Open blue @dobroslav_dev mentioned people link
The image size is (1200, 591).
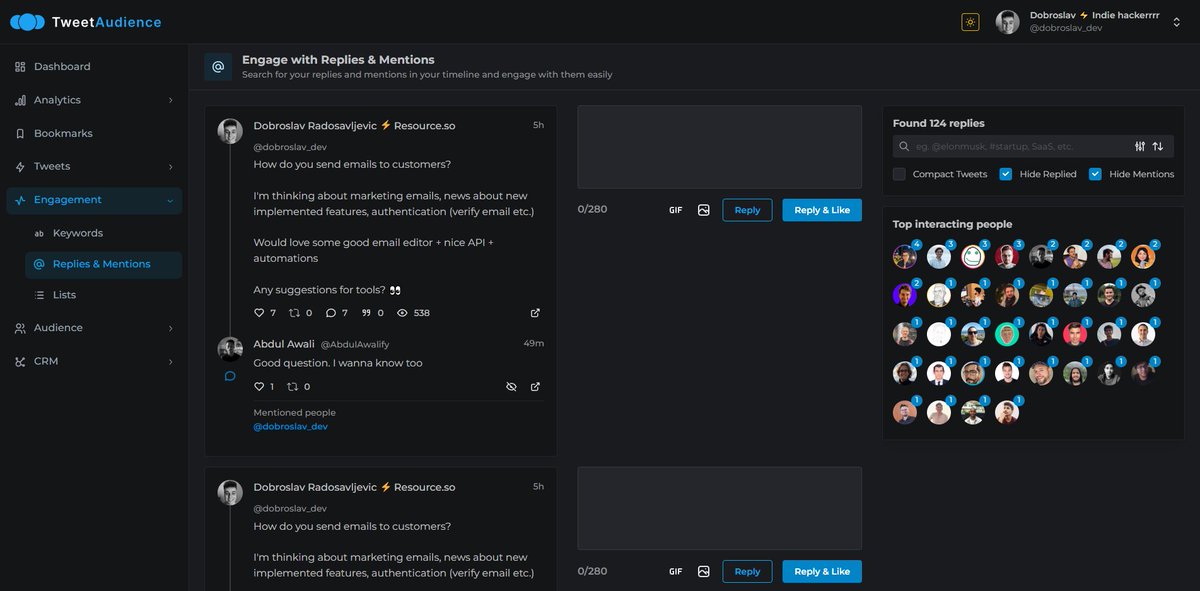290,427
